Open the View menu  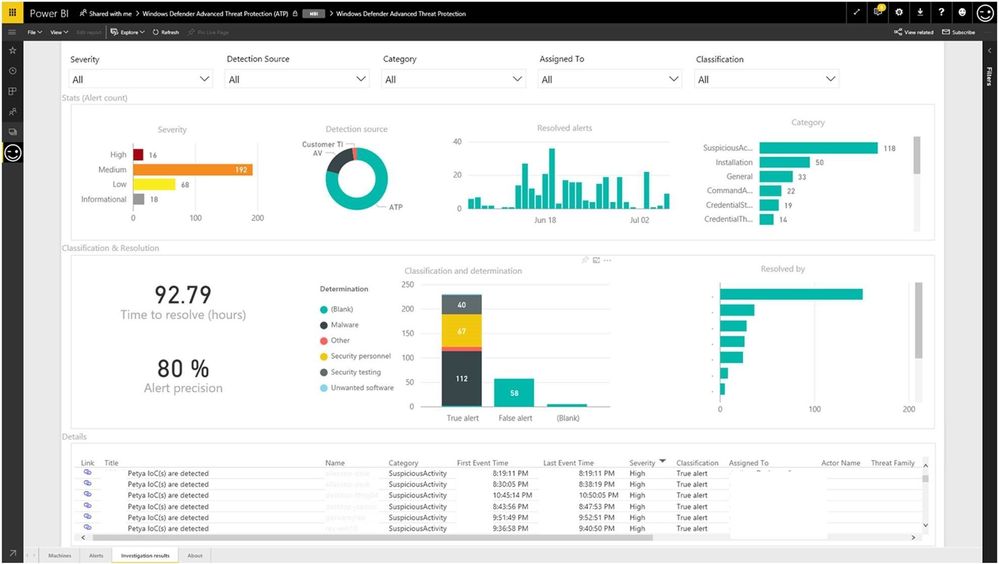pos(59,32)
